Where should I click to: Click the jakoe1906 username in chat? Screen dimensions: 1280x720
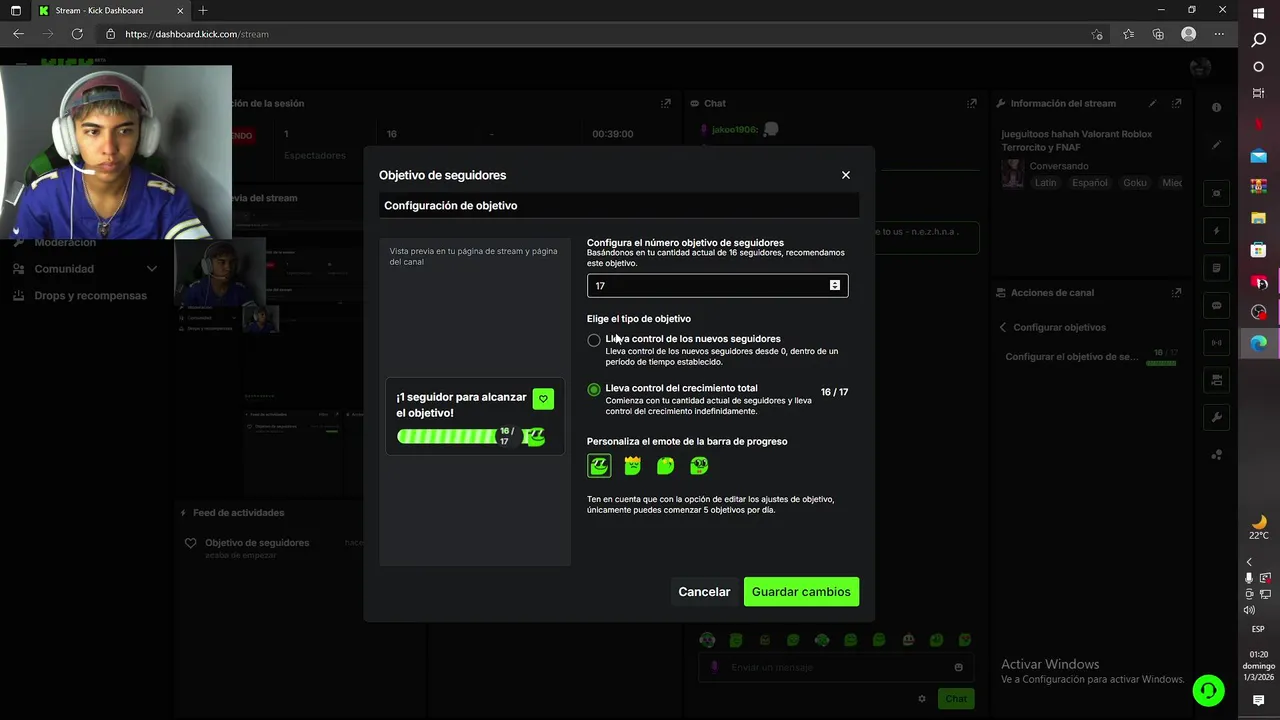[x=734, y=130]
